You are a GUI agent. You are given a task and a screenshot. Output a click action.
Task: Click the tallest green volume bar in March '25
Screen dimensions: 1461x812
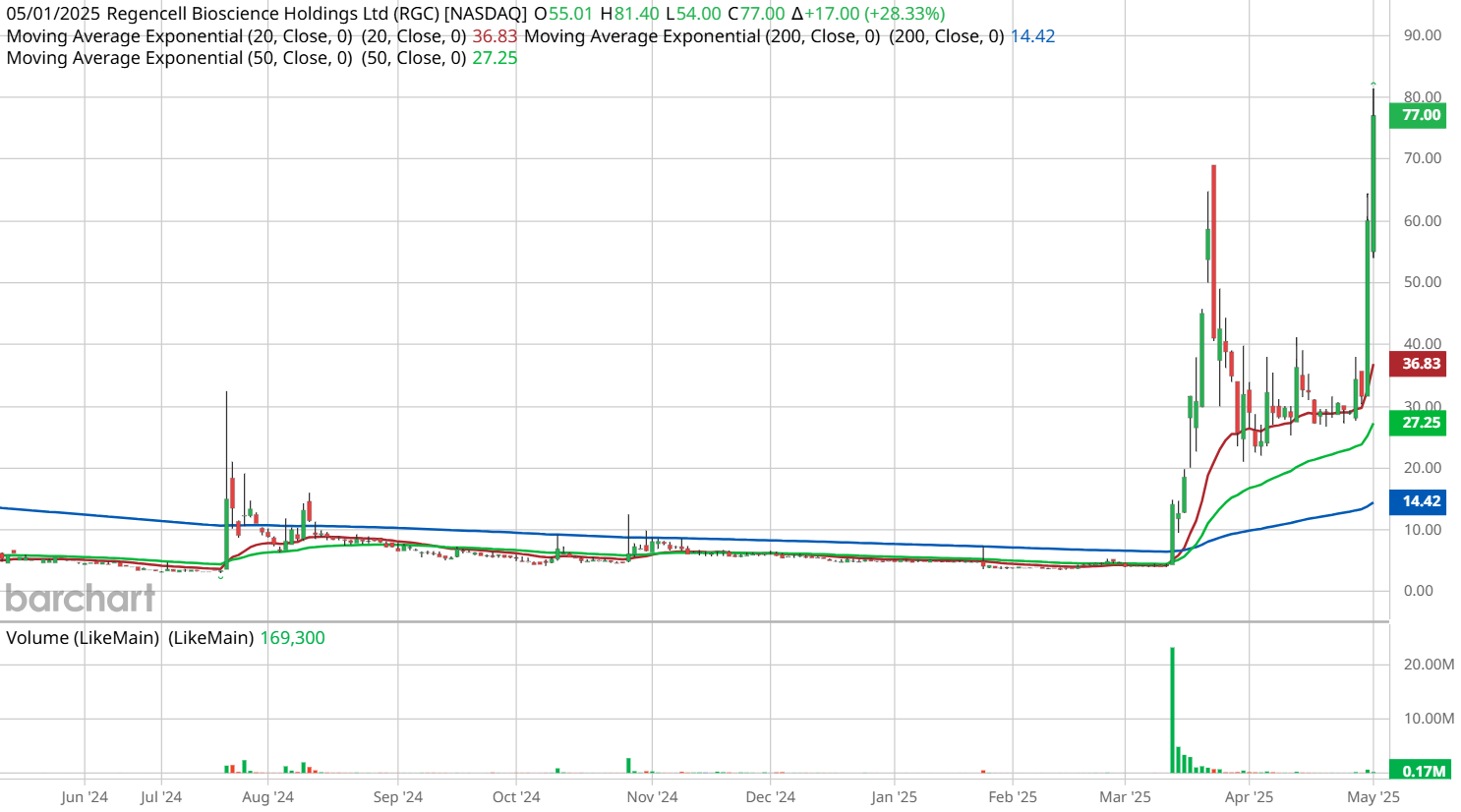click(x=1172, y=710)
